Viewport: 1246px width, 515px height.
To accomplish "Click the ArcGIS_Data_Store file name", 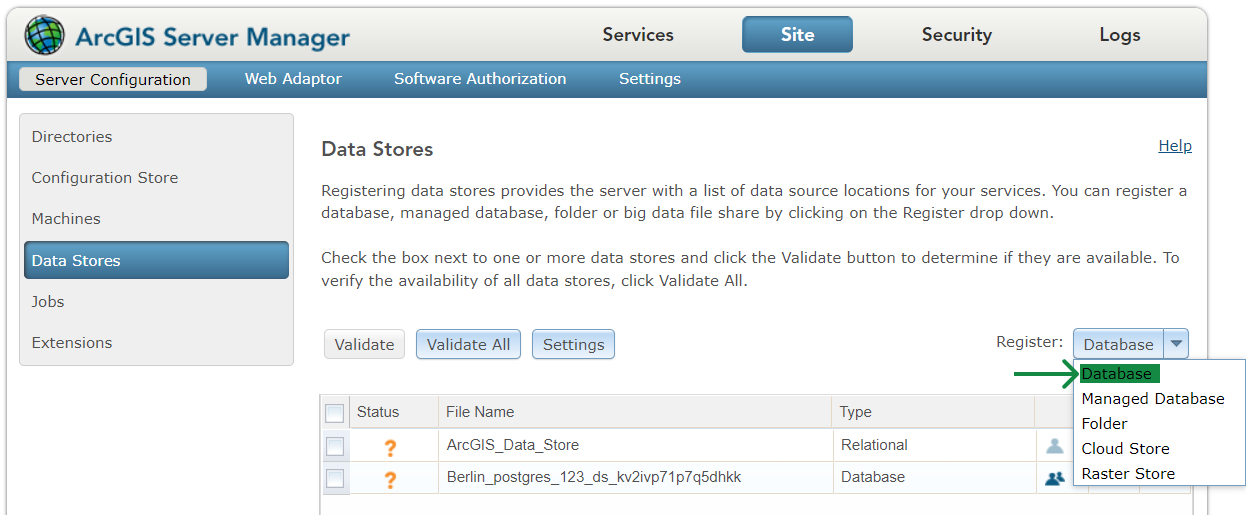I will pos(513,445).
